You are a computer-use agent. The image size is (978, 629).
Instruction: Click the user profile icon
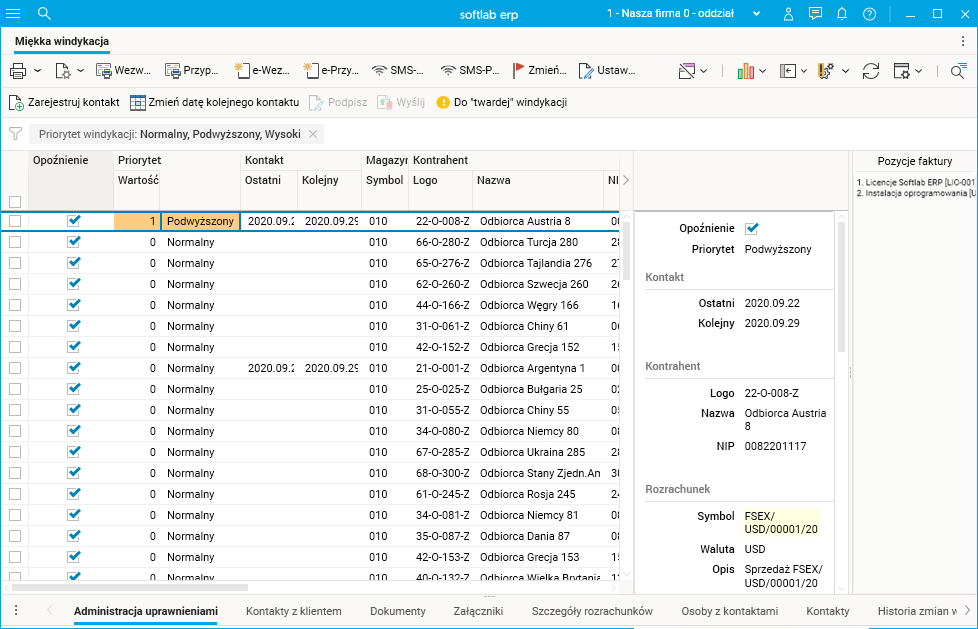click(789, 14)
